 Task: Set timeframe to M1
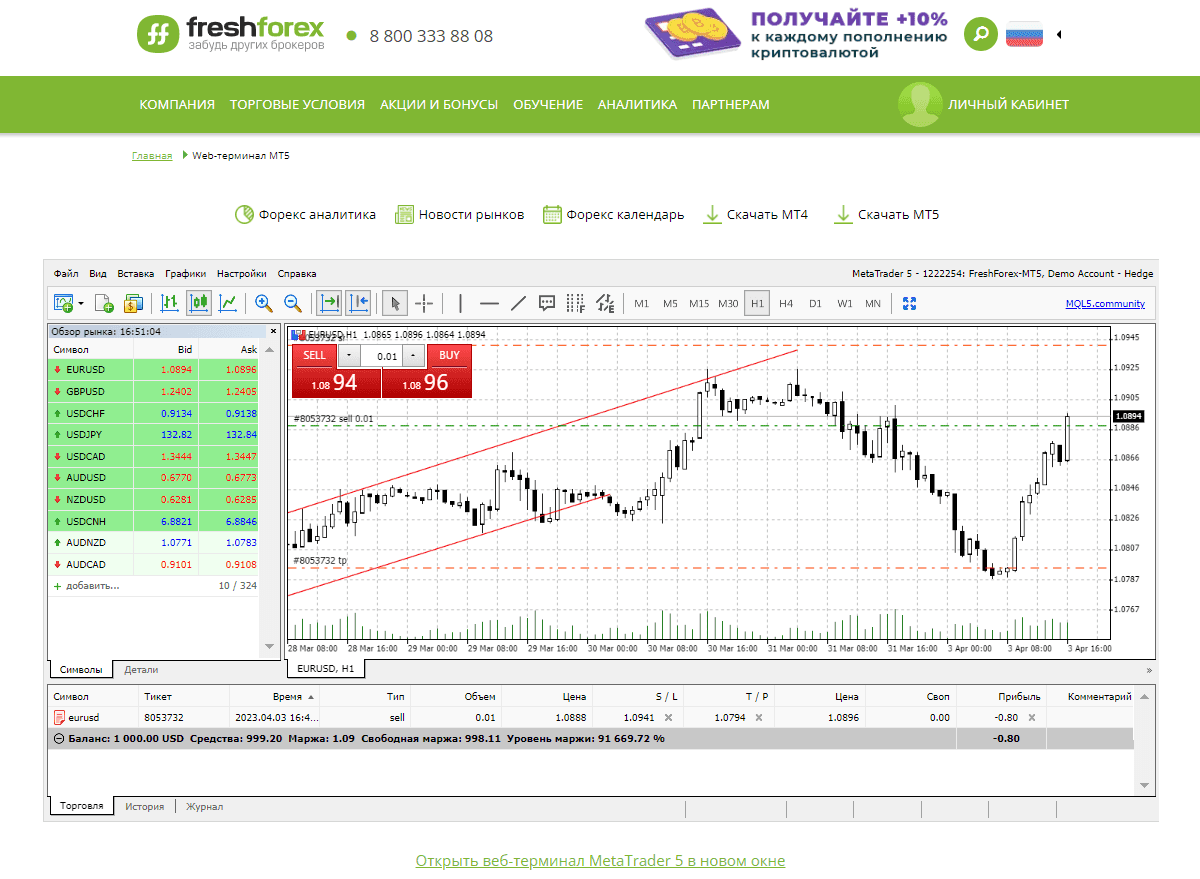coord(641,303)
